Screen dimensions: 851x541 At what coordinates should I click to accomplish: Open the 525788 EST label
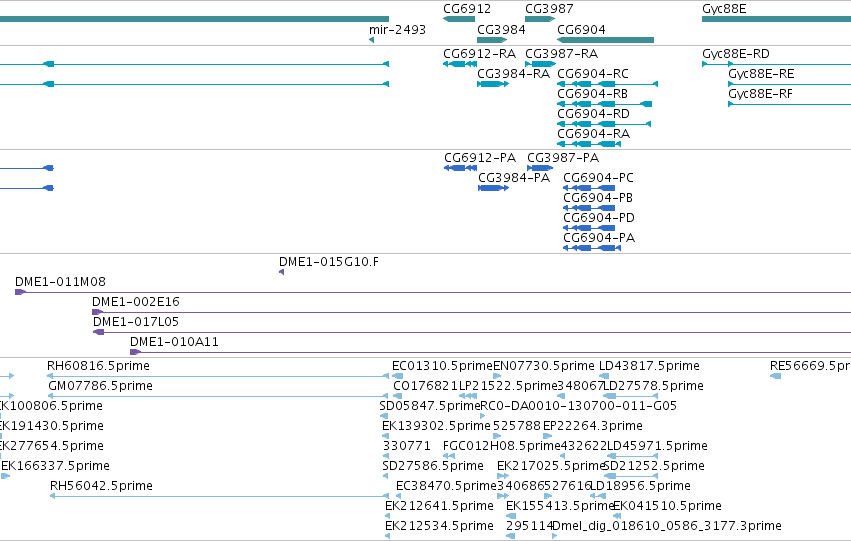pyautogui.click(x=517, y=426)
